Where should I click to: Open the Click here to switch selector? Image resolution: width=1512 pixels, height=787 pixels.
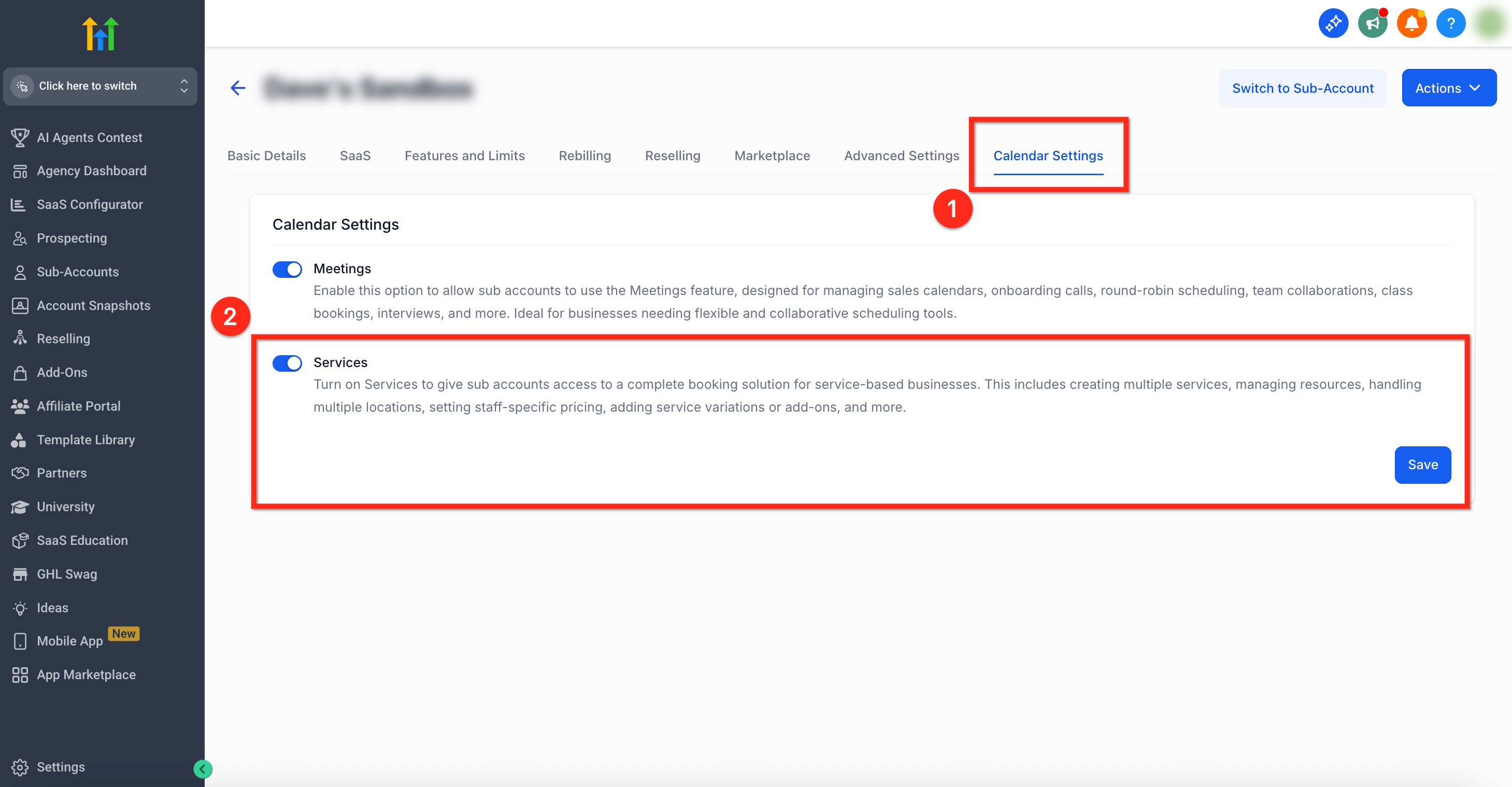[x=101, y=87]
